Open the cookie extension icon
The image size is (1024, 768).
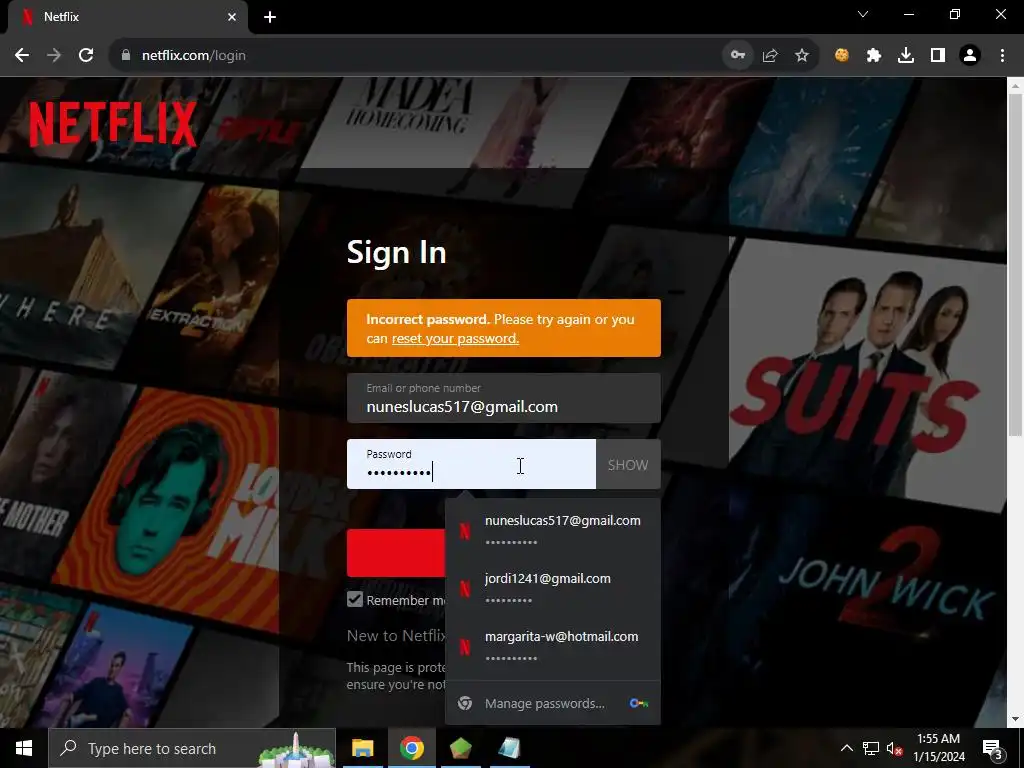click(842, 56)
